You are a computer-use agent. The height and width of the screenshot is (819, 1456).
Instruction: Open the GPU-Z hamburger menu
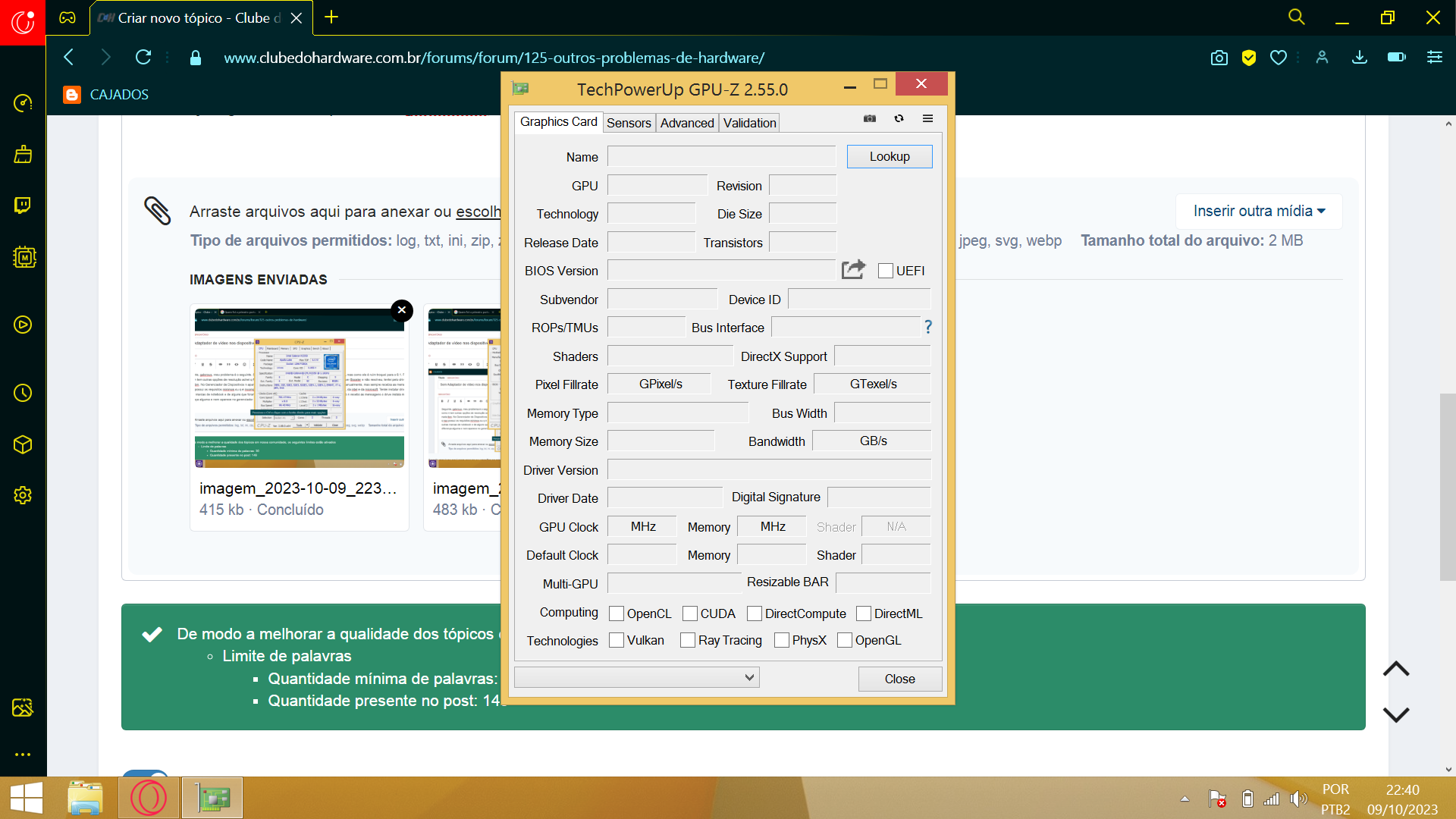pos(927,118)
